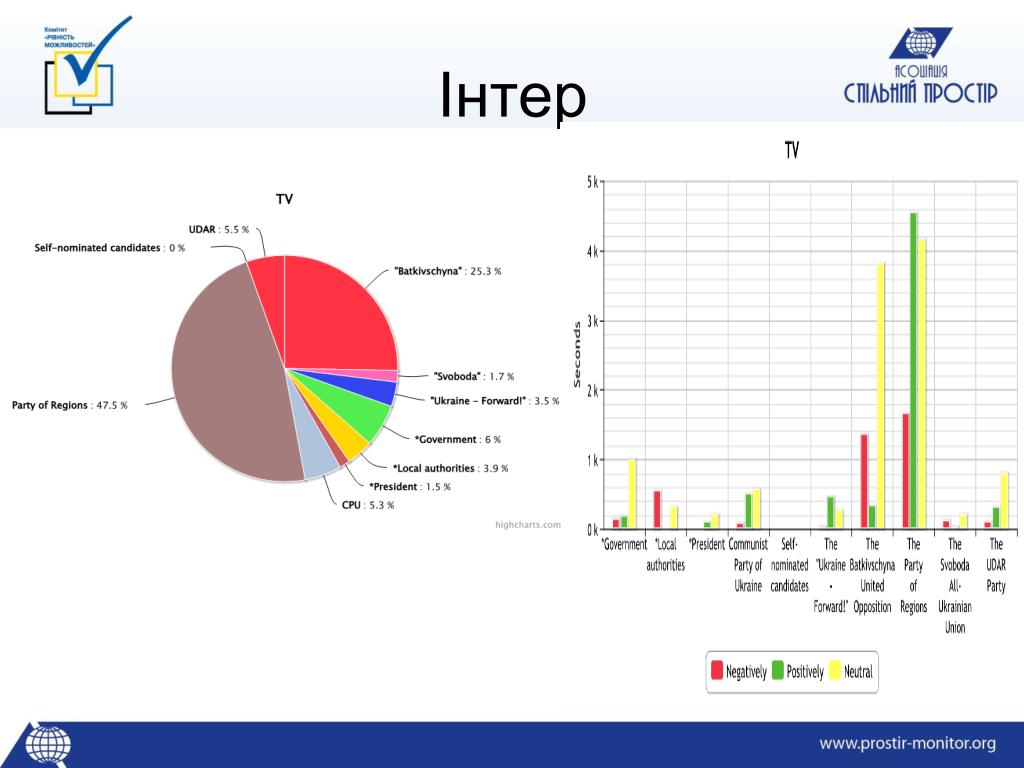Click the globe magnifier icon in footer
This screenshot has height=768, width=1024.
click(47, 746)
